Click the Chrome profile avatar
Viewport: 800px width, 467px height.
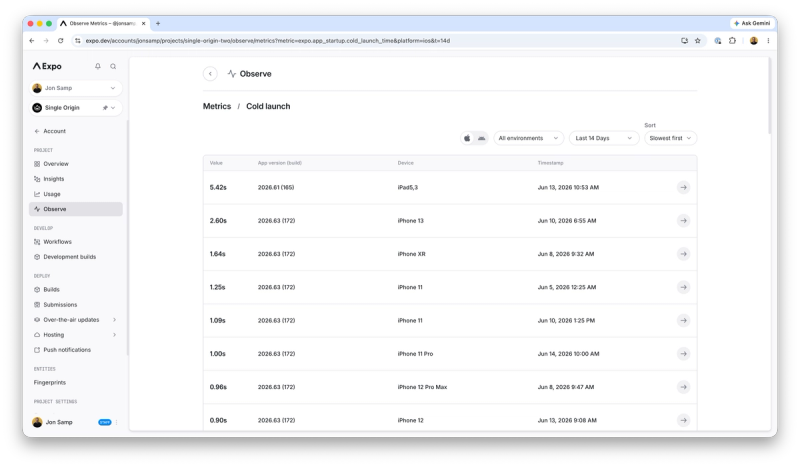(x=754, y=40)
